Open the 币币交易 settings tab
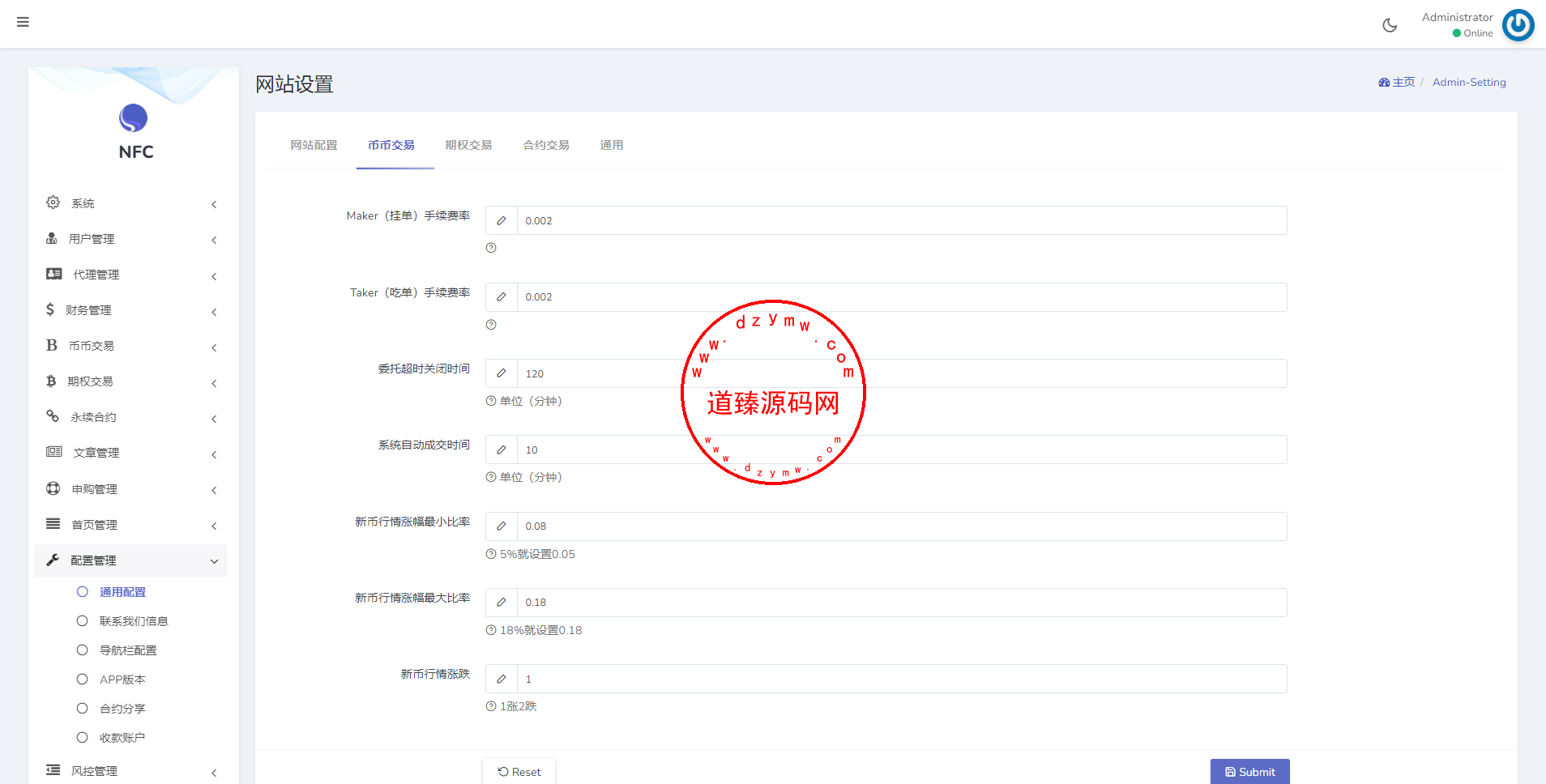 tap(391, 145)
